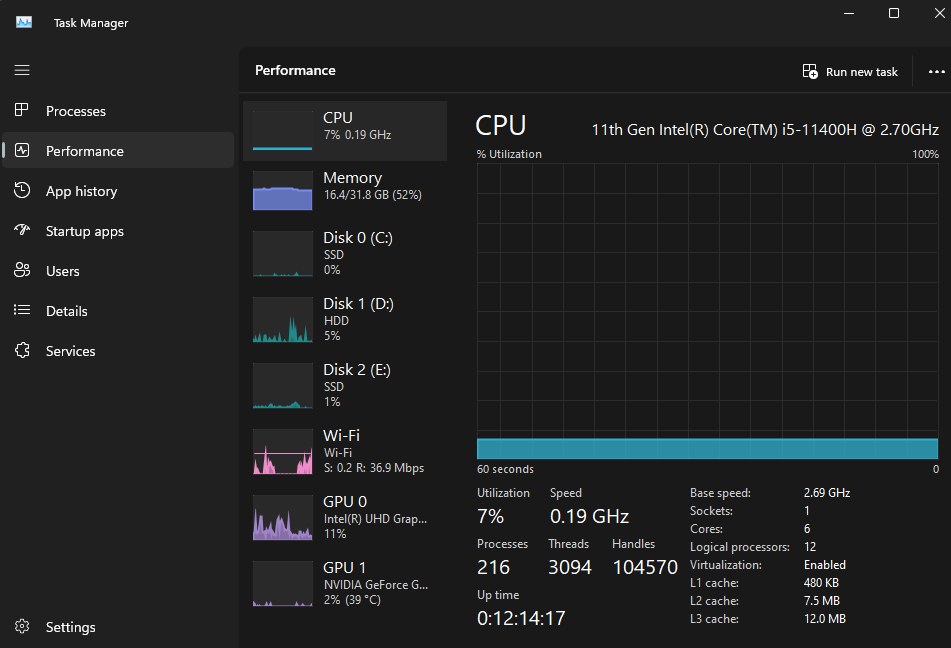Select the CPU mini graph thumbnail
The width and height of the screenshot is (951, 648).
tap(282, 130)
